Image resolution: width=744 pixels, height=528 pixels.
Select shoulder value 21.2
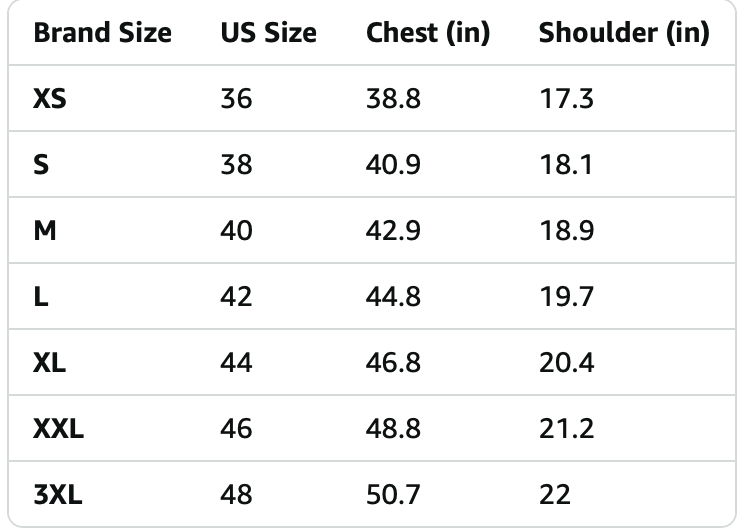point(567,428)
